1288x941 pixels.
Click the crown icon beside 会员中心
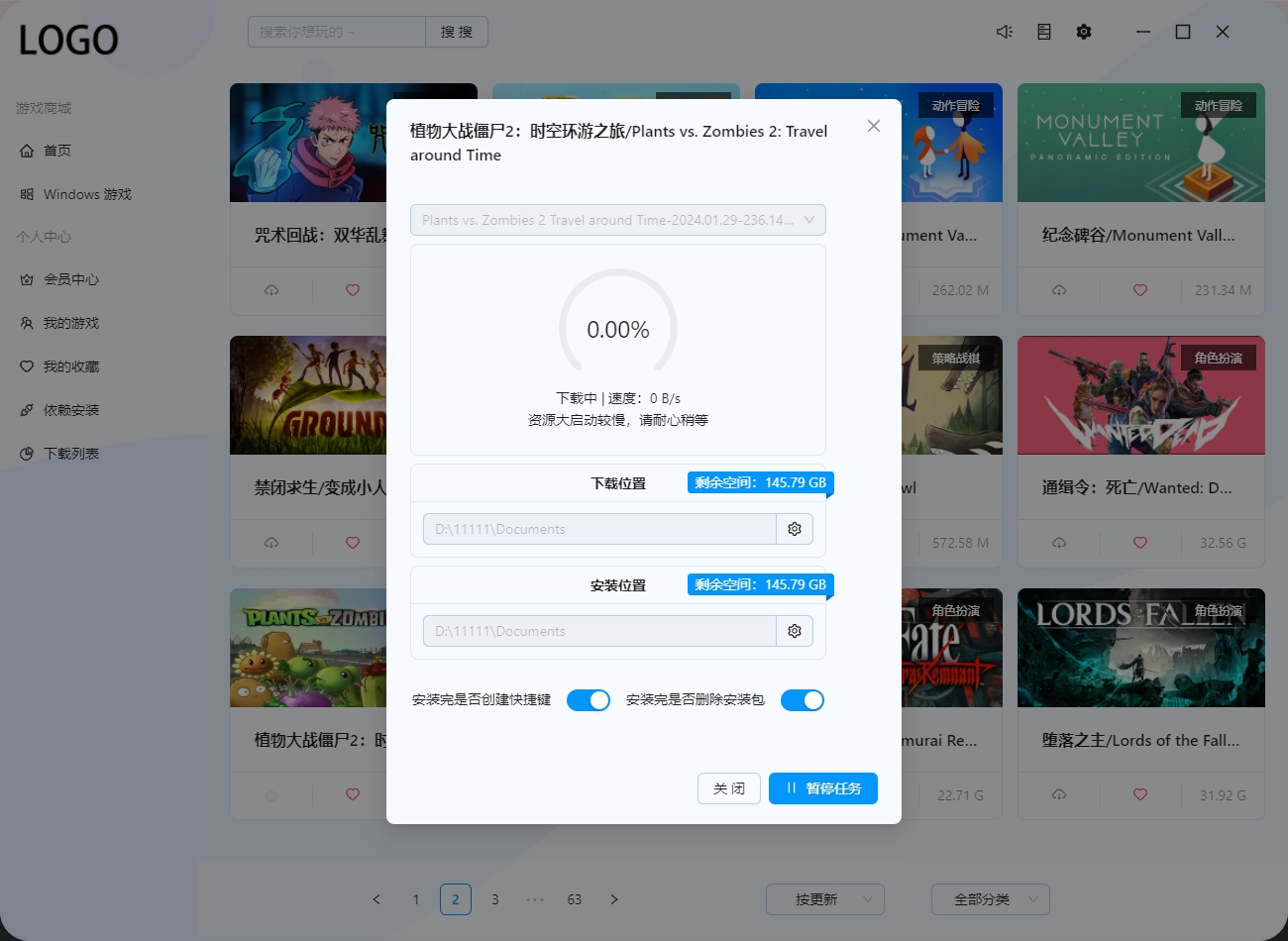coord(27,279)
